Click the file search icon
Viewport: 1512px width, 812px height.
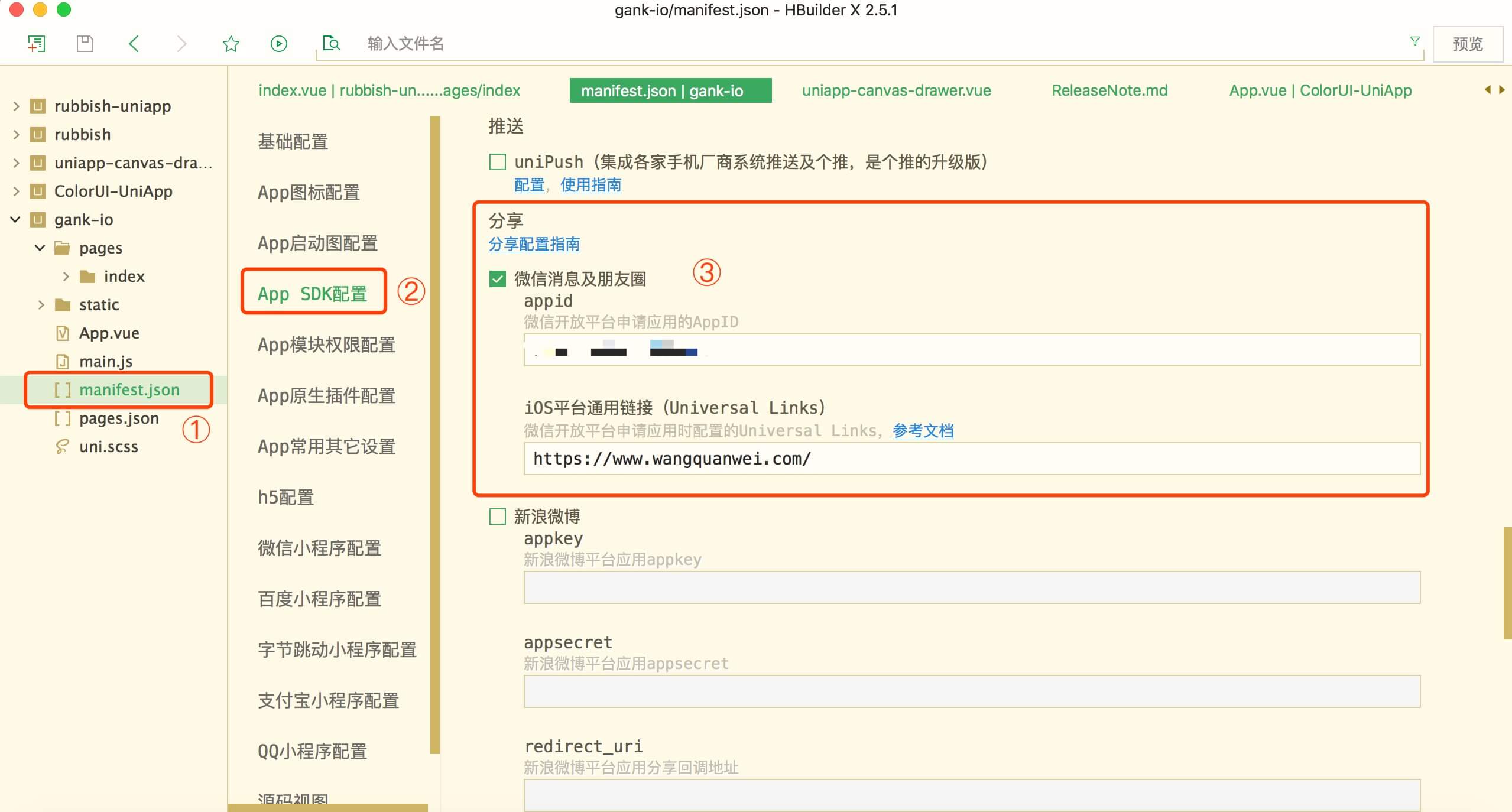331,43
